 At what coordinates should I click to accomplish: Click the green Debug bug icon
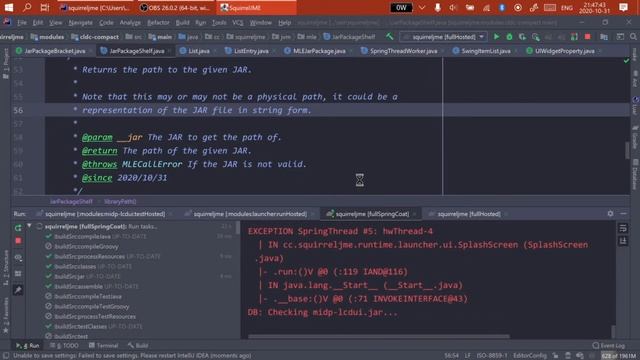[x=509, y=37]
